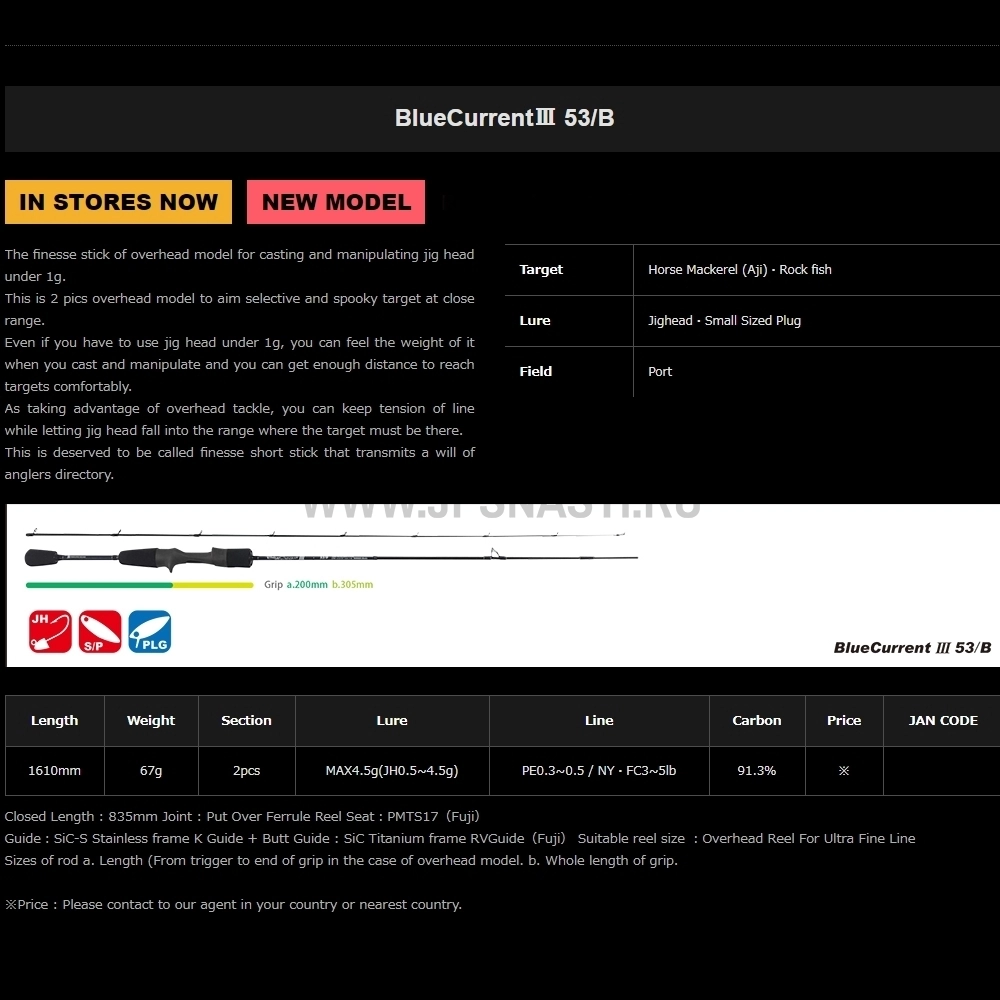The height and width of the screenshot is (1000, 1000).
Task: Click the NEW MODEL badge
Action: pyautogui.click(x=335, y=202)
